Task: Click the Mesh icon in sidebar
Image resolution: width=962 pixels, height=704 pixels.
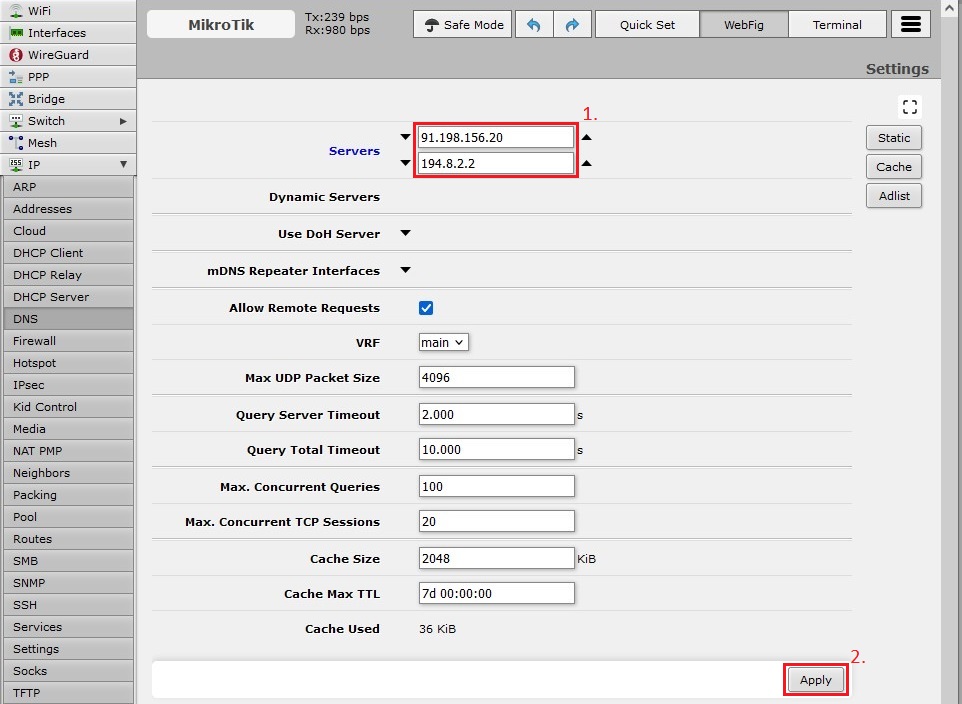Action: coord(16,143)
